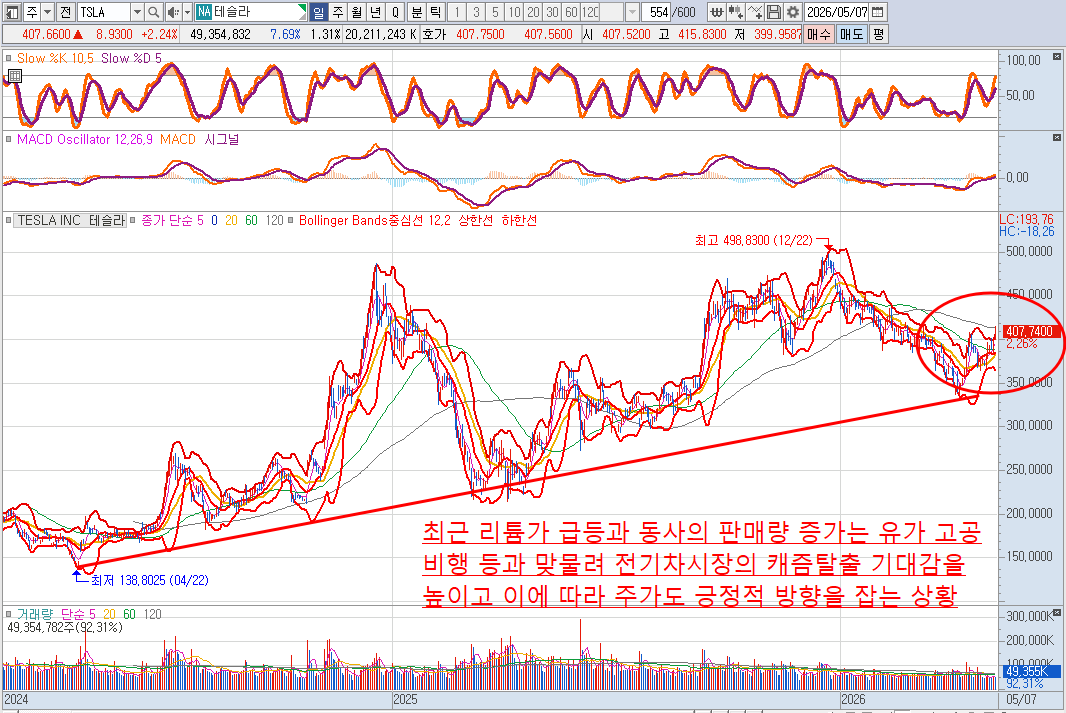Expand the custom interval dropdown arrow
This screenshot has width=1066, height=713.
[x=632, y=12]
